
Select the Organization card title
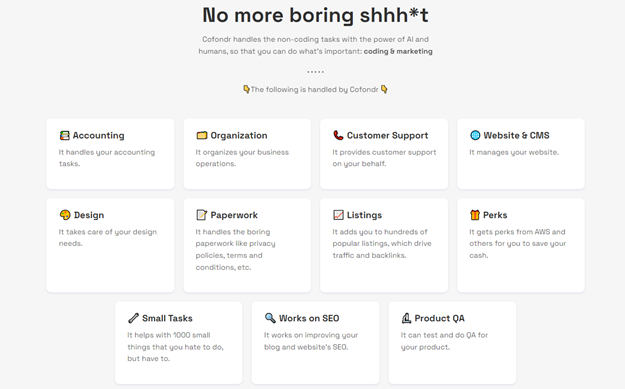239,136
